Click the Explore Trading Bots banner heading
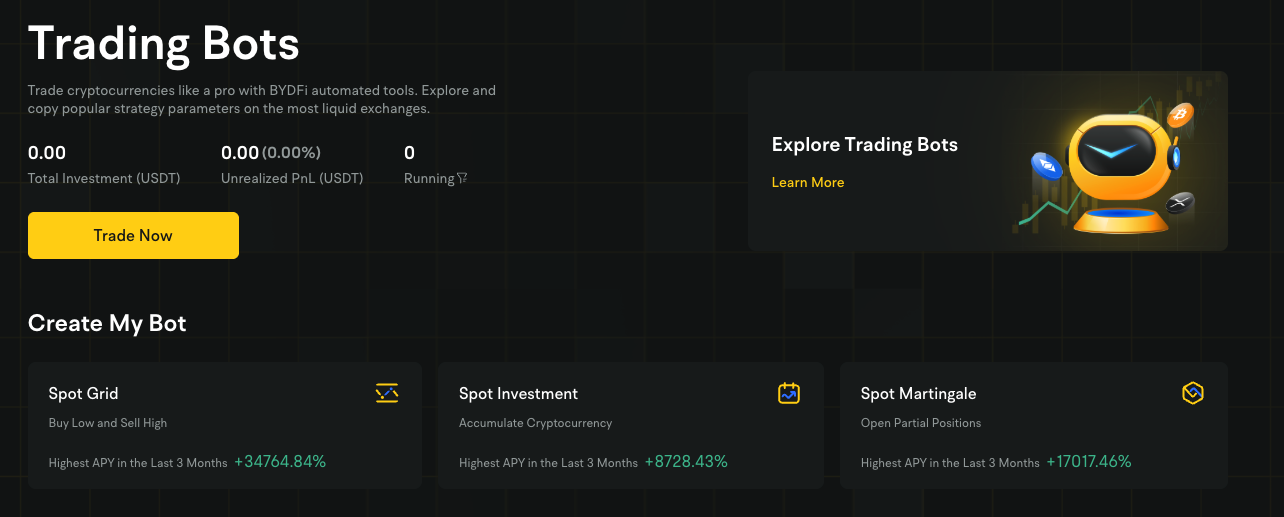This screenshot has width=1284, height=517. (x=865, y=144)
